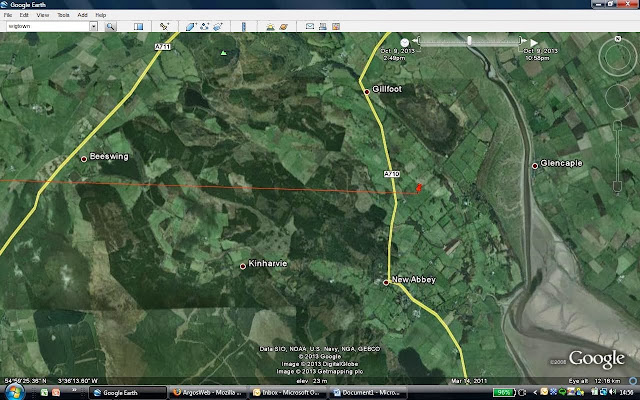Click the print icon in toolbar
The width and height of the screenshot is (640, 400).
point(322,27)
